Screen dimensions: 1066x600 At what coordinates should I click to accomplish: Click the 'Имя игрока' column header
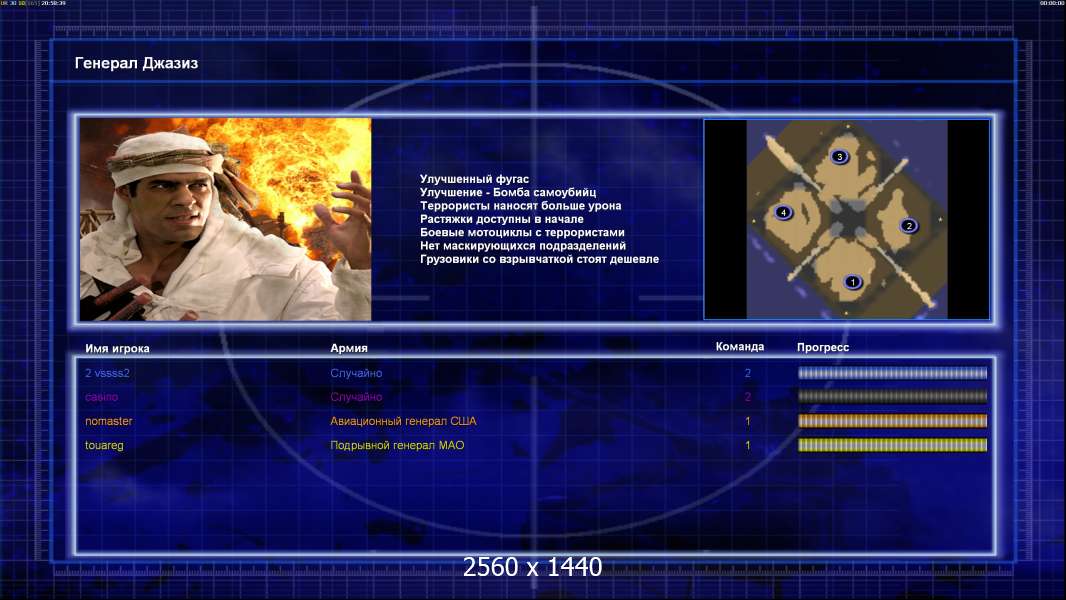tap(117, 349)
